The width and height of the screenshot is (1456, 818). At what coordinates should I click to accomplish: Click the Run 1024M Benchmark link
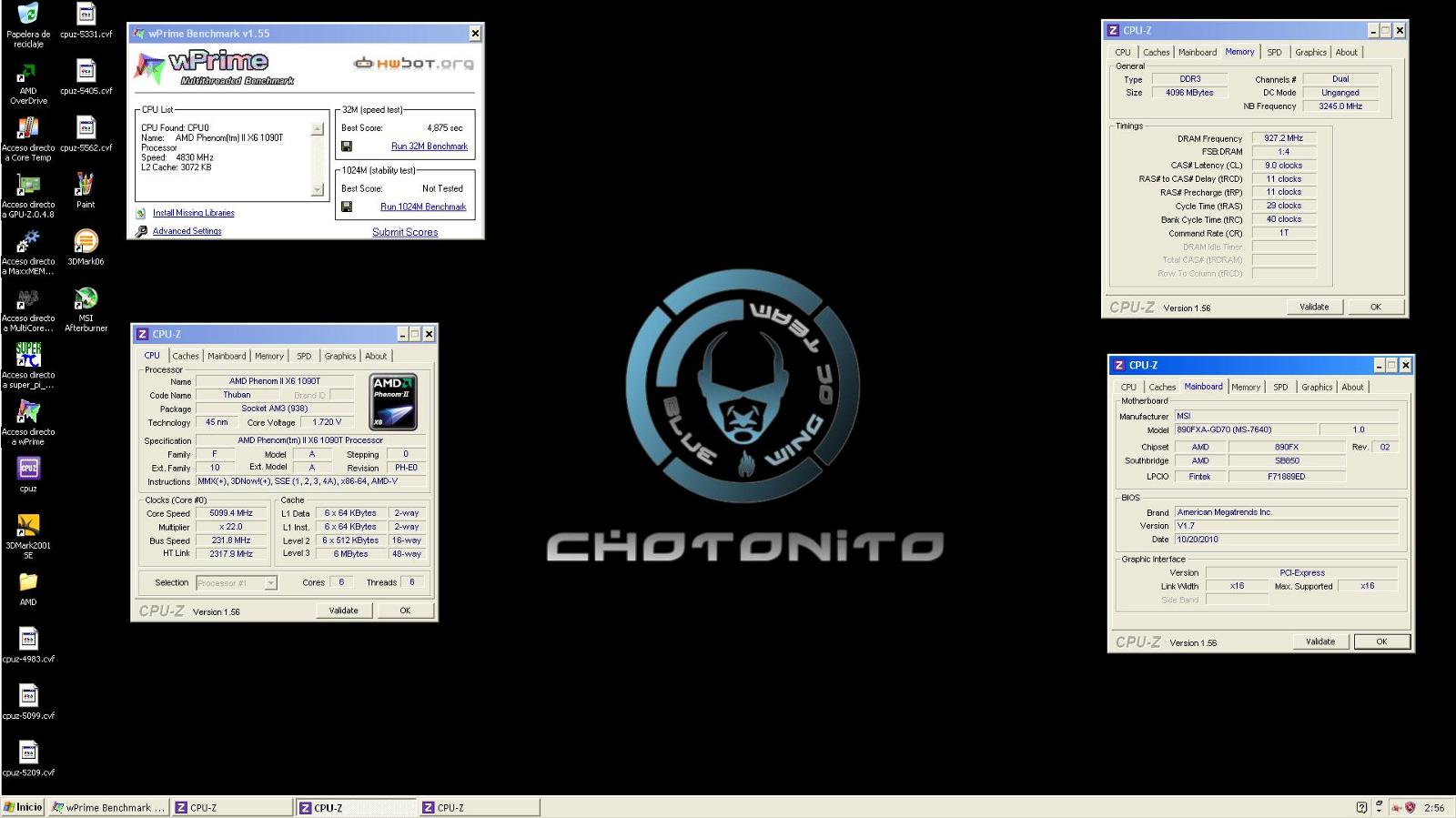coord(423,207)
